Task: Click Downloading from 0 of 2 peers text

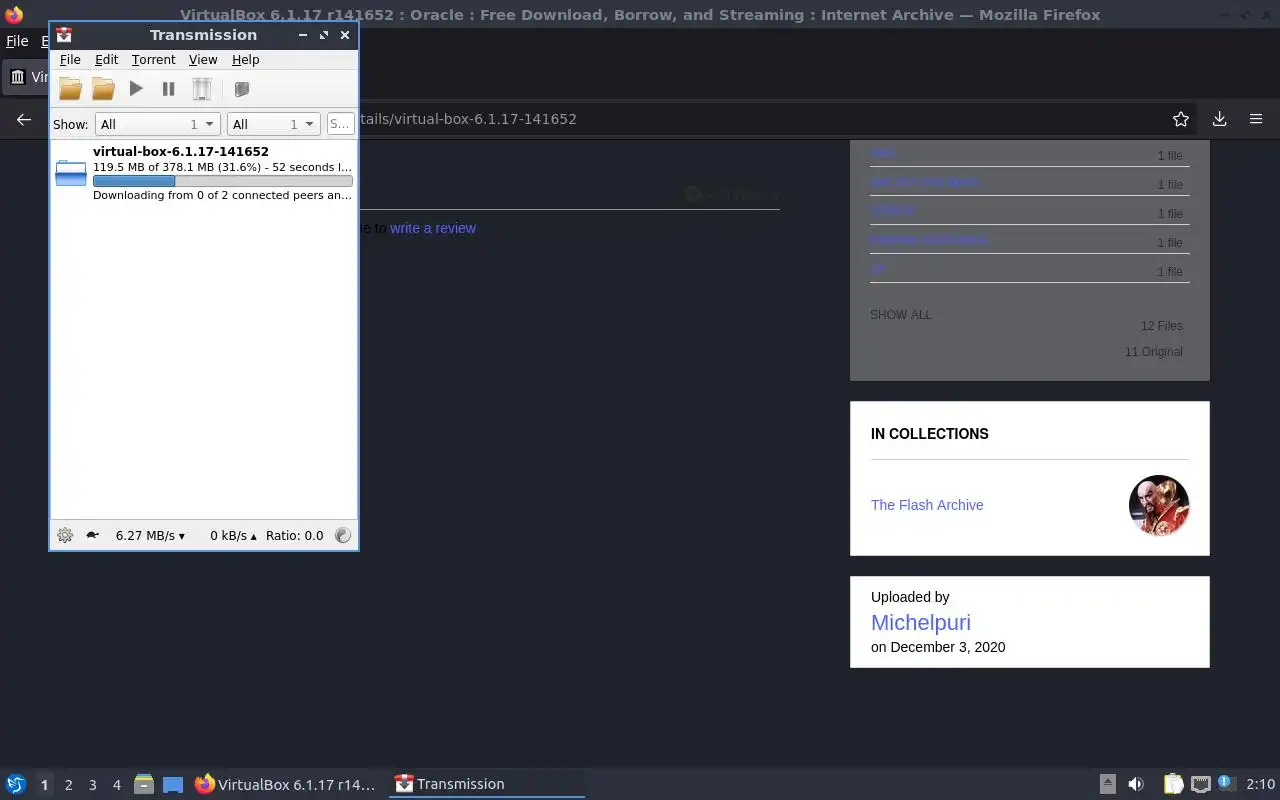Action: [222, 195]
